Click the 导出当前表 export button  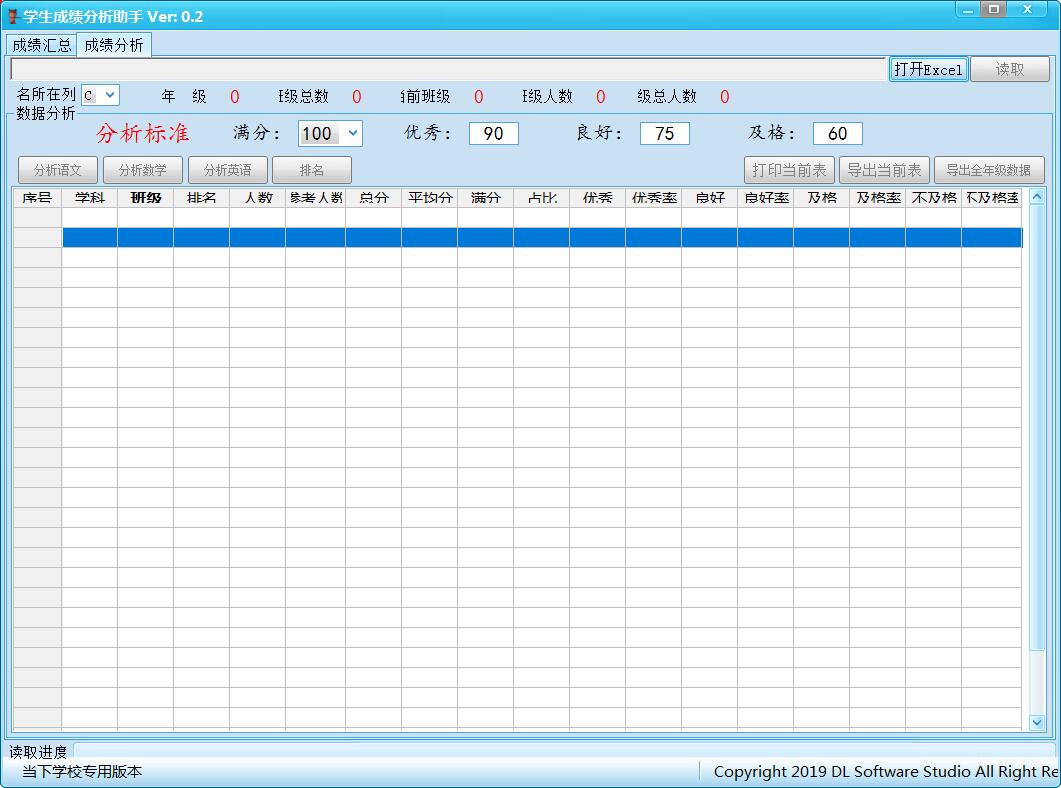(x=884, y=169)
